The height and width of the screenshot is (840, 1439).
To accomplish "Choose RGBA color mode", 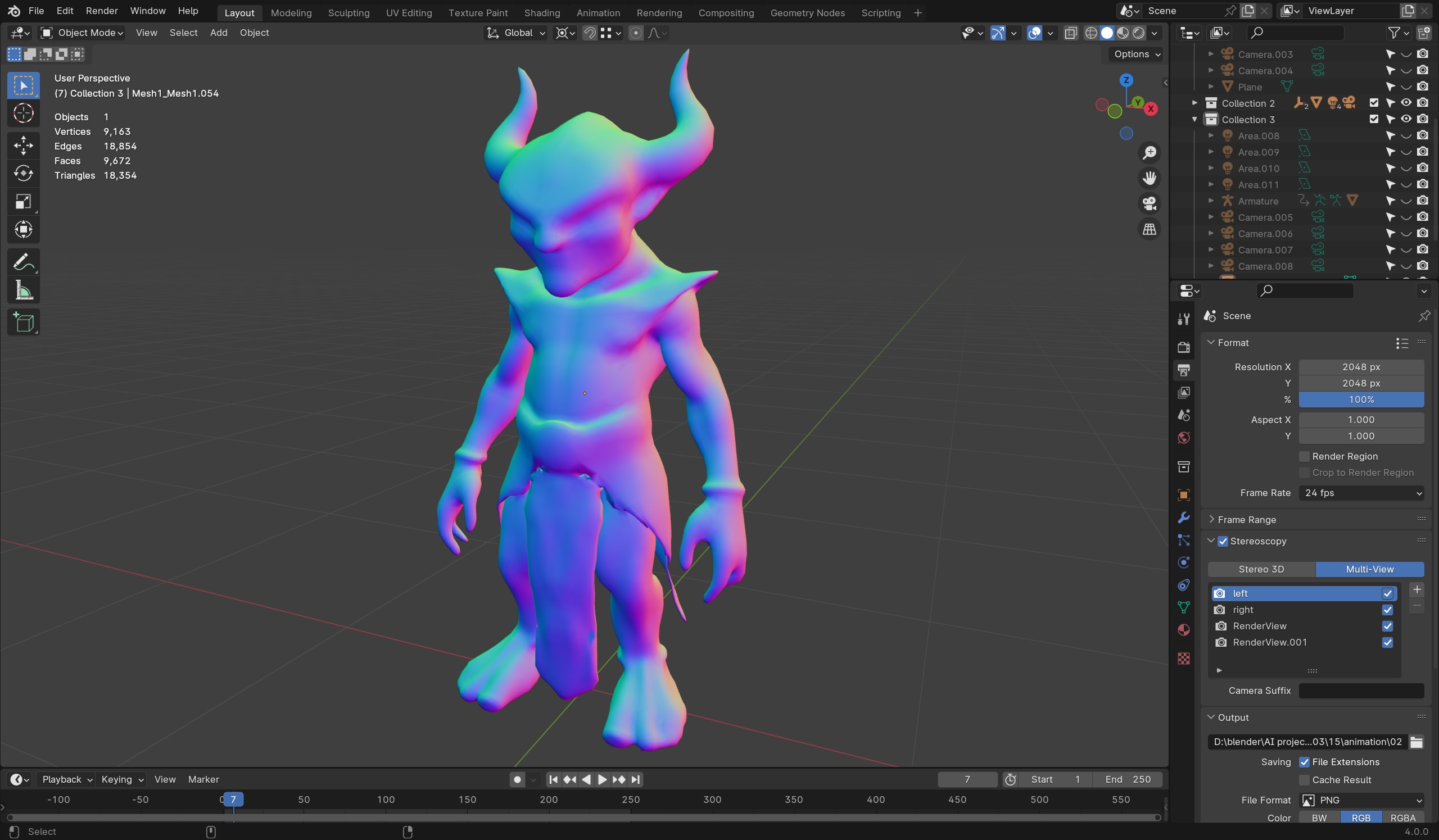I will (x=1402, y=818).
